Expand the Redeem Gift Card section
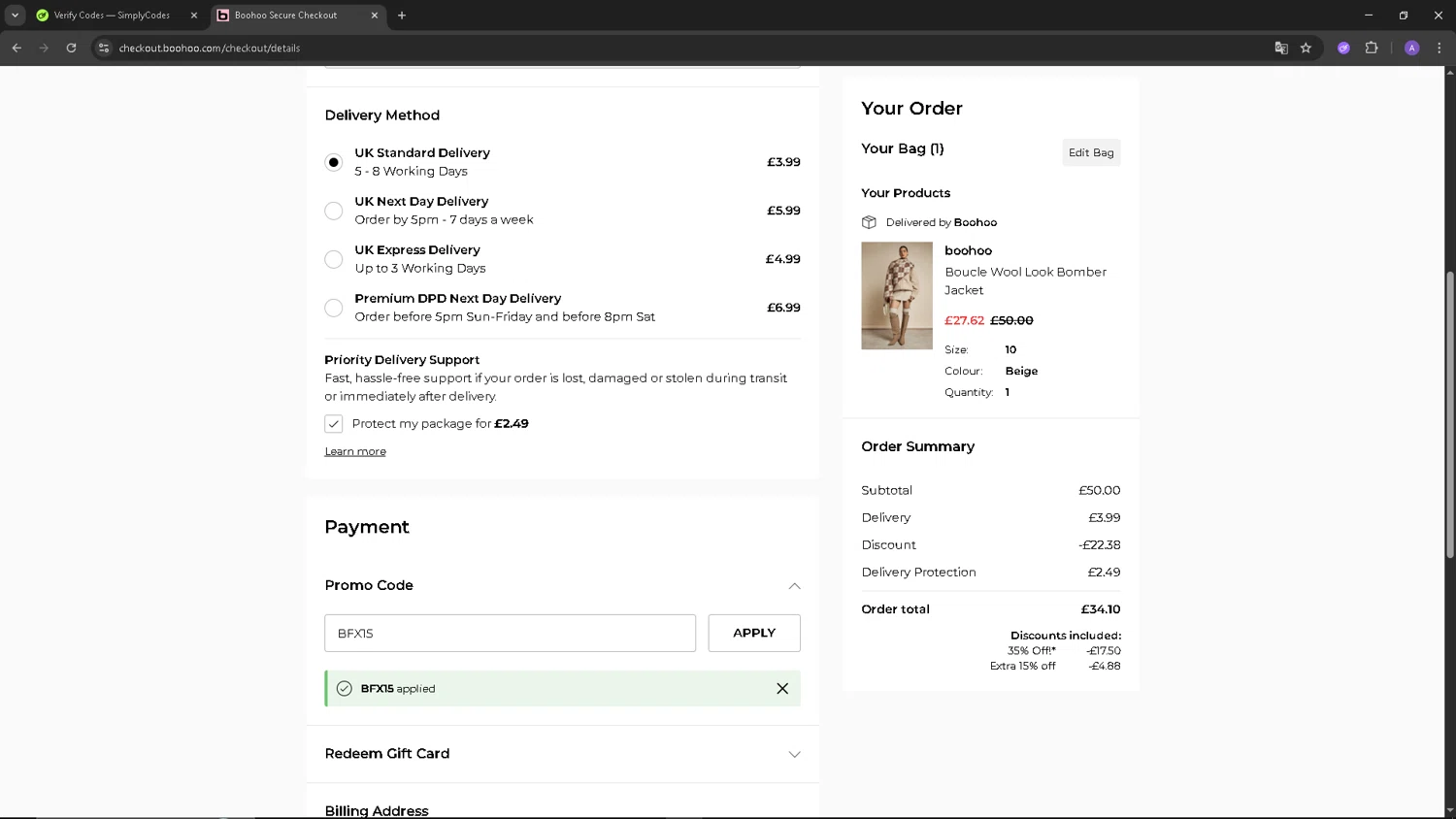Image resolution: width=1456 pixels, height=819 pixels. (x=794, y=754)
